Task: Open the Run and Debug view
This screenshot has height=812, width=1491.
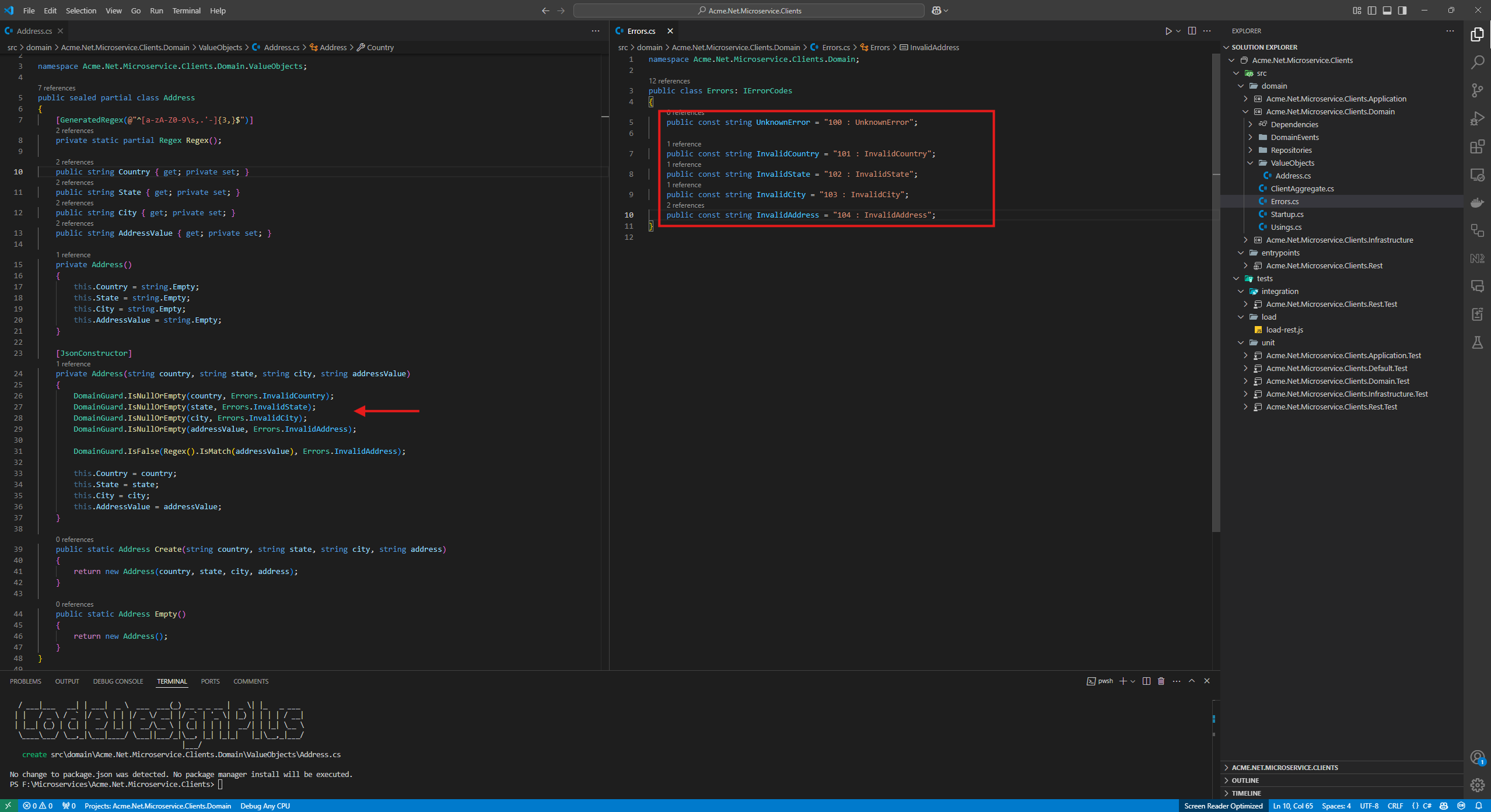Action: pos(1477,118)
